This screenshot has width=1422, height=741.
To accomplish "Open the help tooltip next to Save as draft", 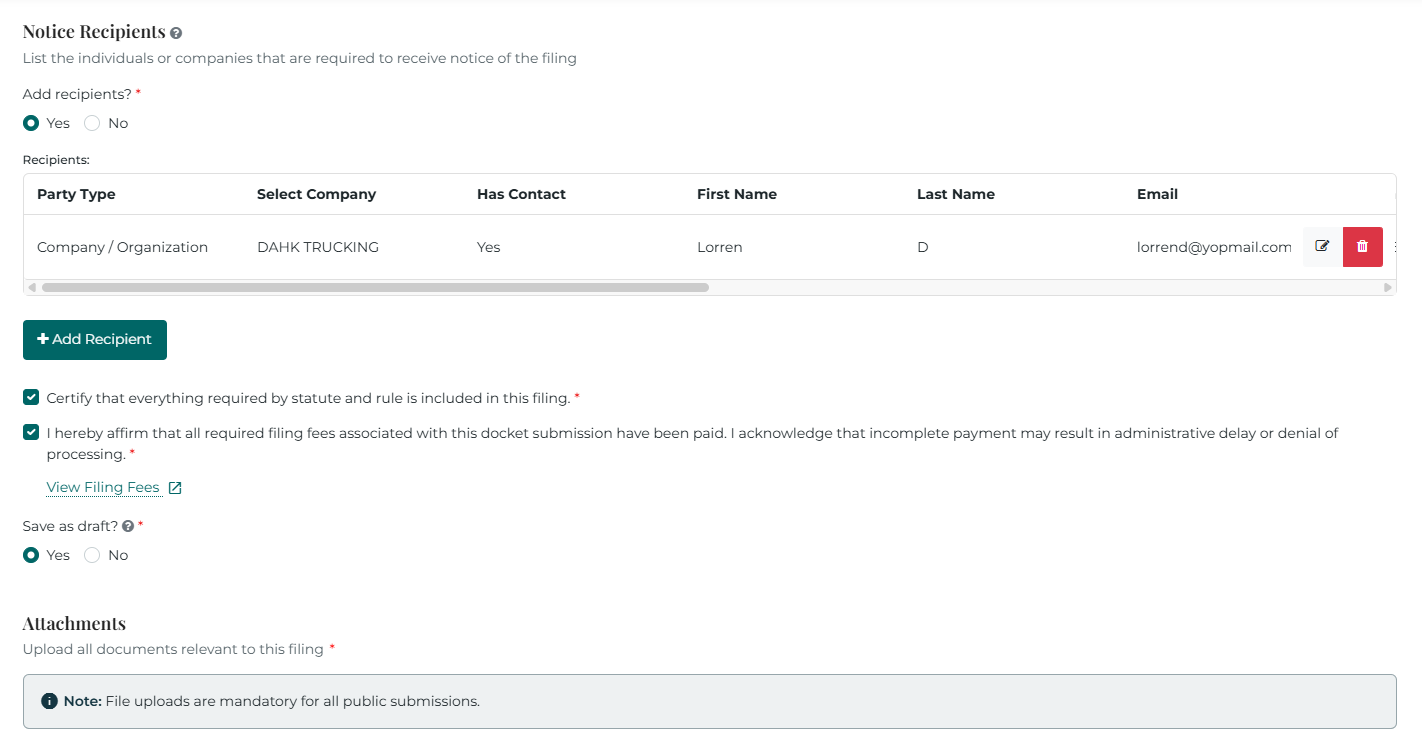I will (x=128, y=525).
